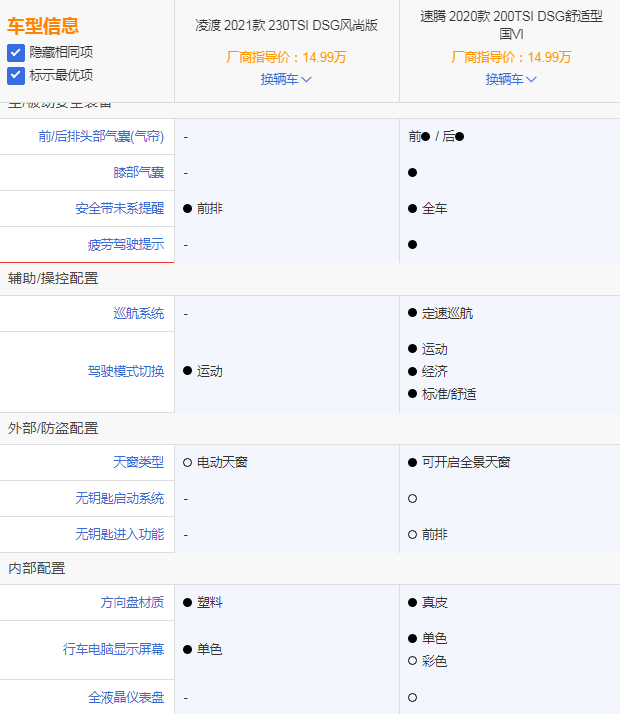This screenshot has width=620, height=714.
Task: Click the 无钥匙进入功能 parameter link
Action: point(119,535)
